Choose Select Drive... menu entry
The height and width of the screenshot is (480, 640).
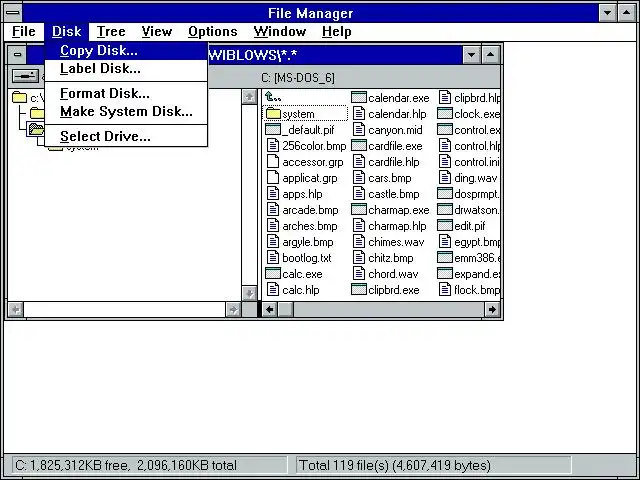(x=126, y=136)
